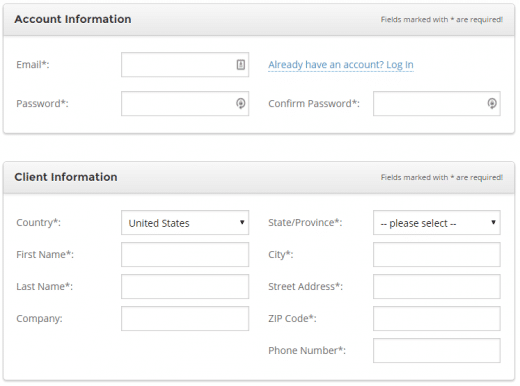Expand the State/Province dropdown
Viewport: 520px width, 386px height.
click(x=437, y=223)
